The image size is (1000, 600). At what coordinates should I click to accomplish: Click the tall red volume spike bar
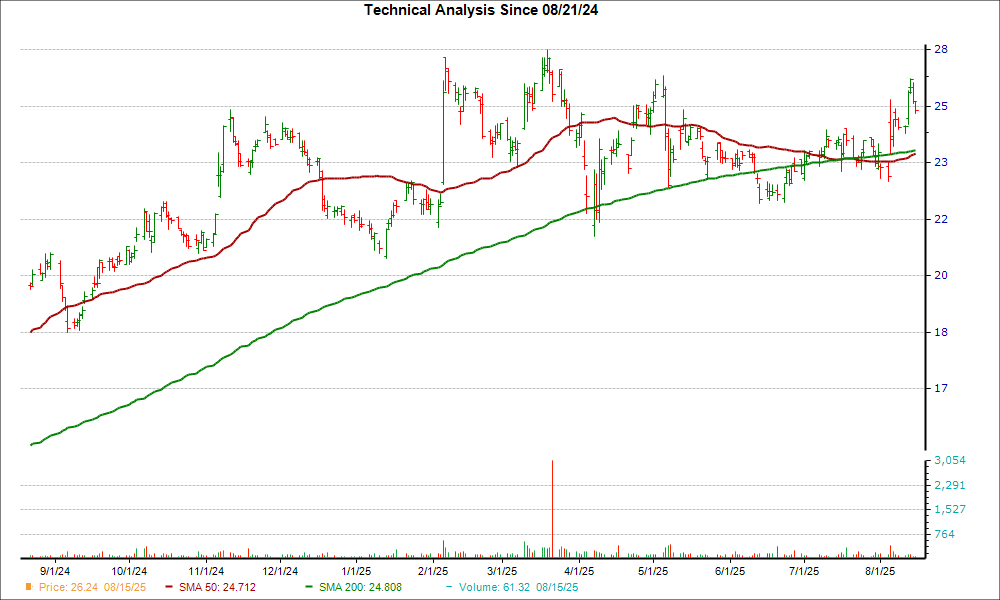pyautogui.click(x=552, y=509)
